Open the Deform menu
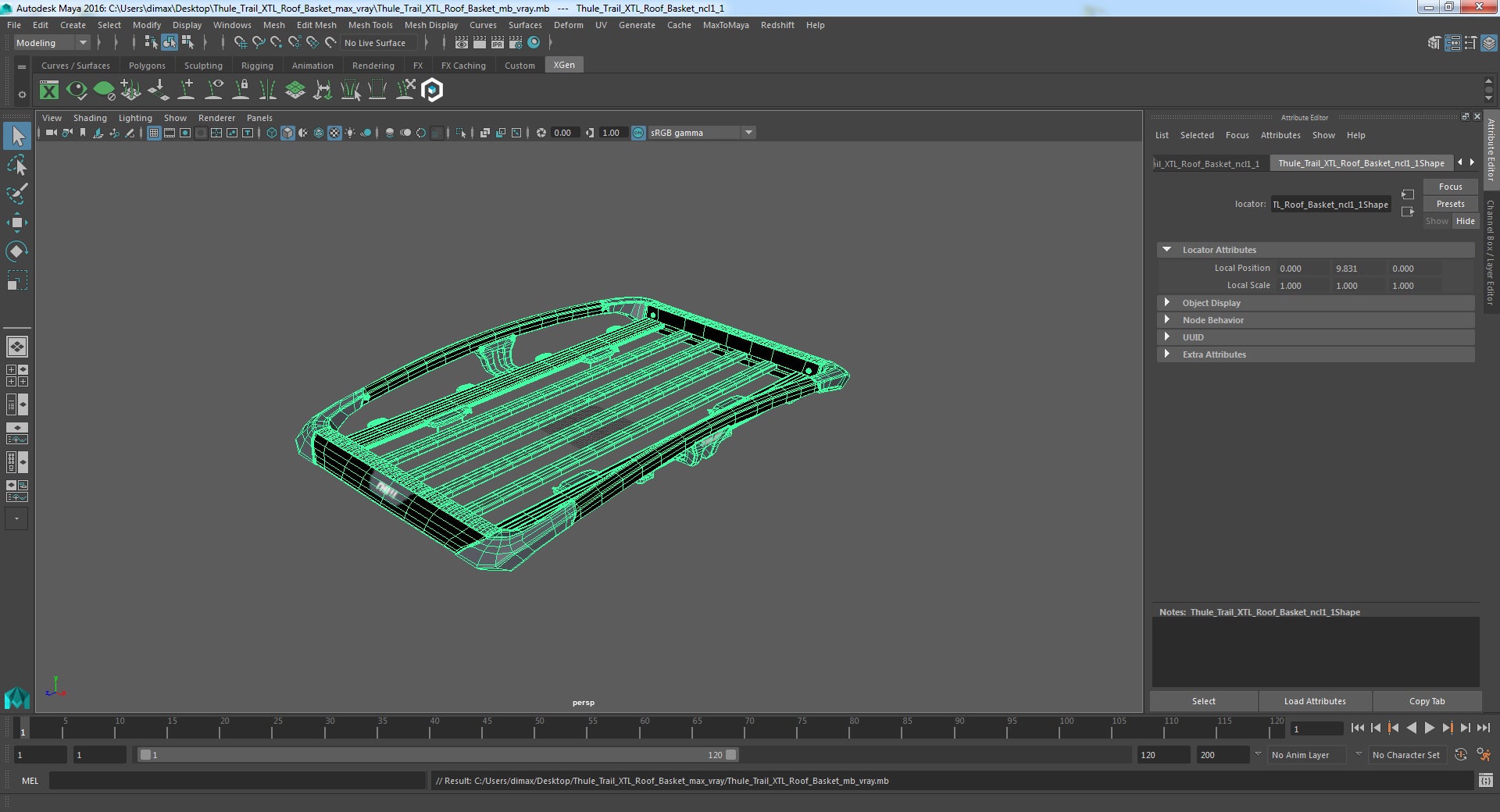This screenshot has height=812, width=1500. click(x=568, y=25)
